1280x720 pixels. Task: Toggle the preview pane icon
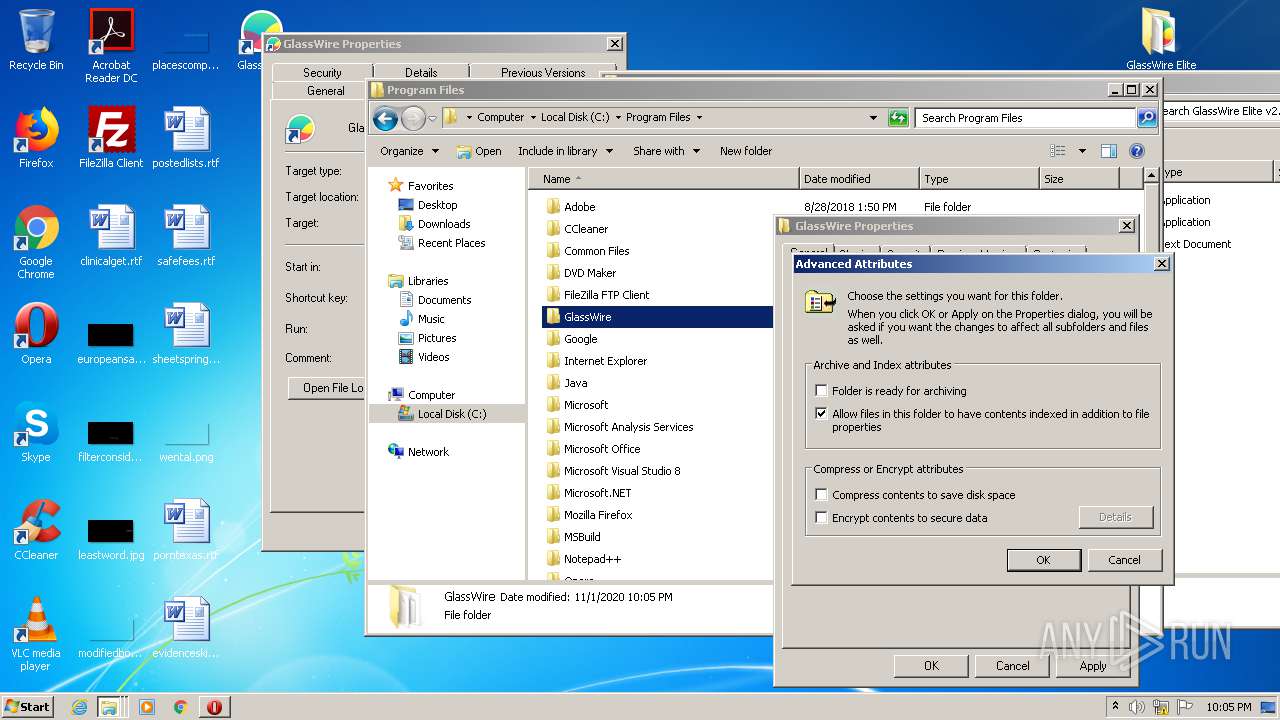click(x=1108, y=151)
